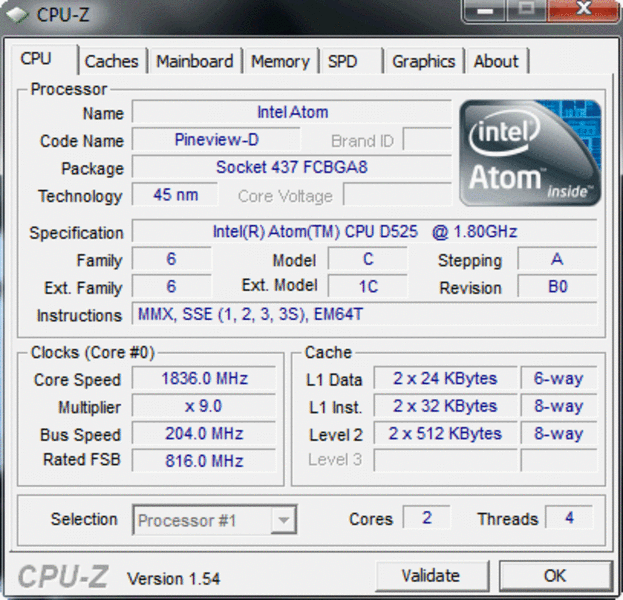The height and width of the screenshot is (600, 623).
Task: Click the Core Speed value 1836.0 MHz
Action: 204,378
